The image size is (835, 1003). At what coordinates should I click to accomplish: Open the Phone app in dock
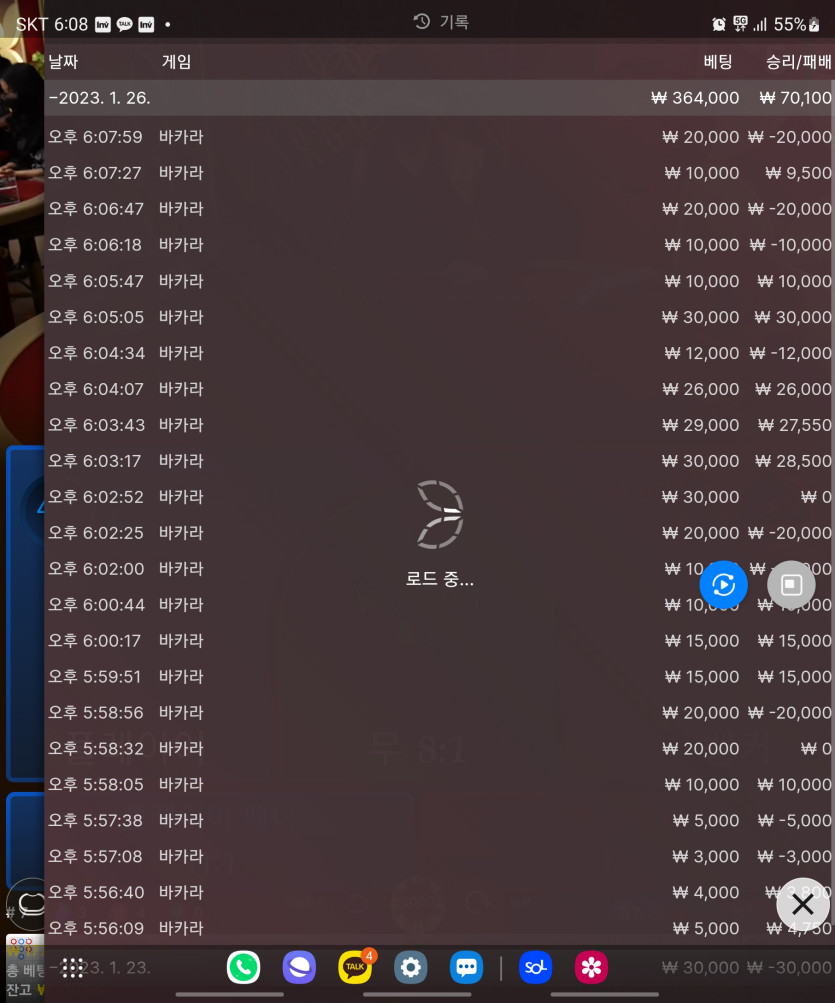(x=243, y=967)
